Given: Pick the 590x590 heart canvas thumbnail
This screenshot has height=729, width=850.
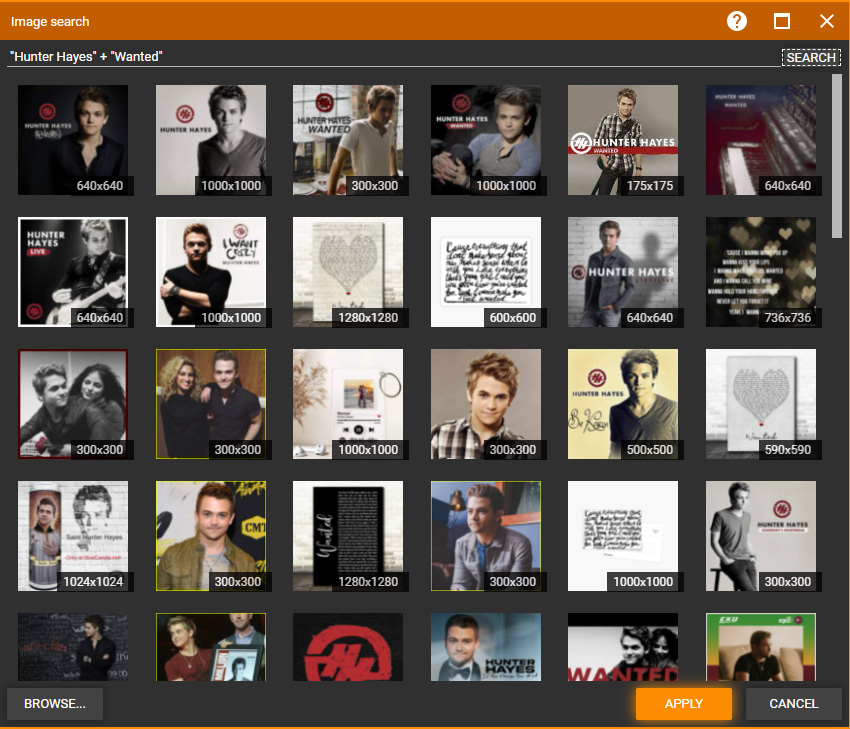Looking at the screenshot, I should 761,403.
